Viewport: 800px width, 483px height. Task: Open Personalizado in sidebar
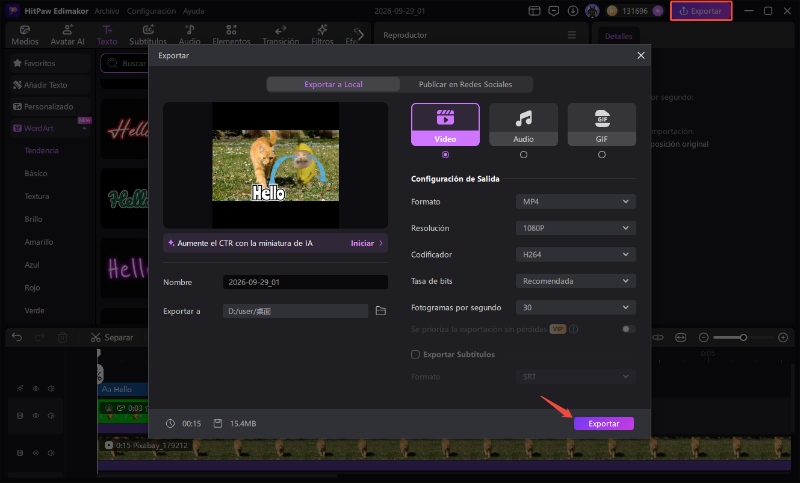coord(50,107)
